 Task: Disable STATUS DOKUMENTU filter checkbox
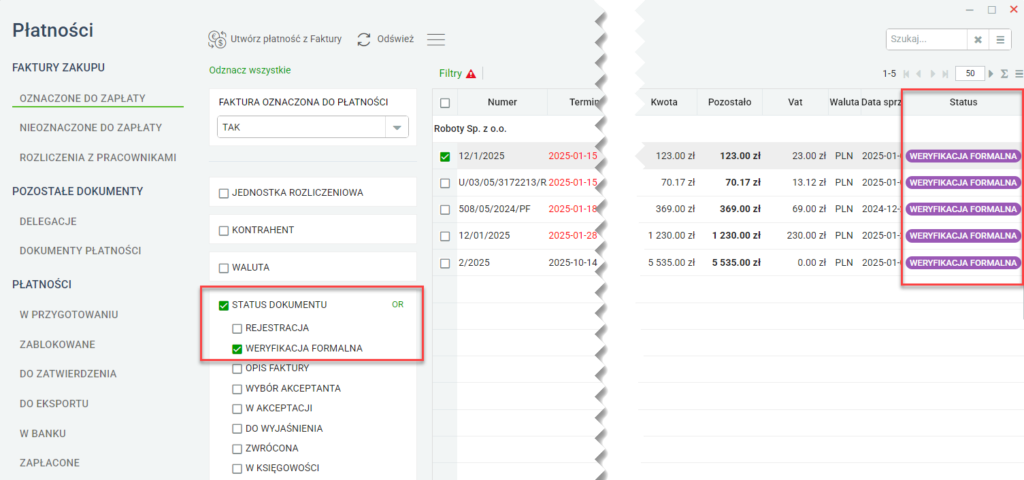tap(223, 305)
